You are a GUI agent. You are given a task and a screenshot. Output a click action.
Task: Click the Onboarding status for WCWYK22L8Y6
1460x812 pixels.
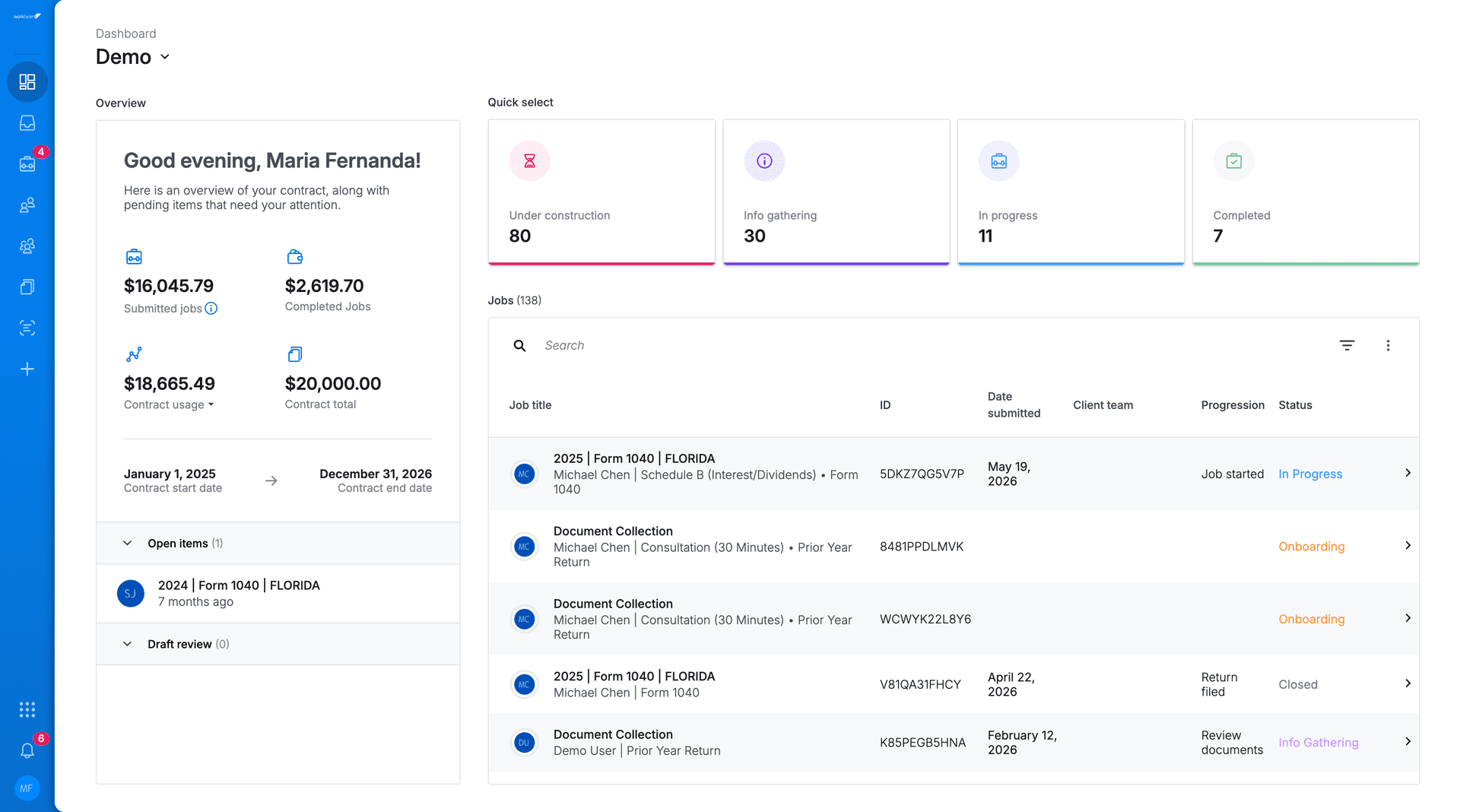[1311, 620]
